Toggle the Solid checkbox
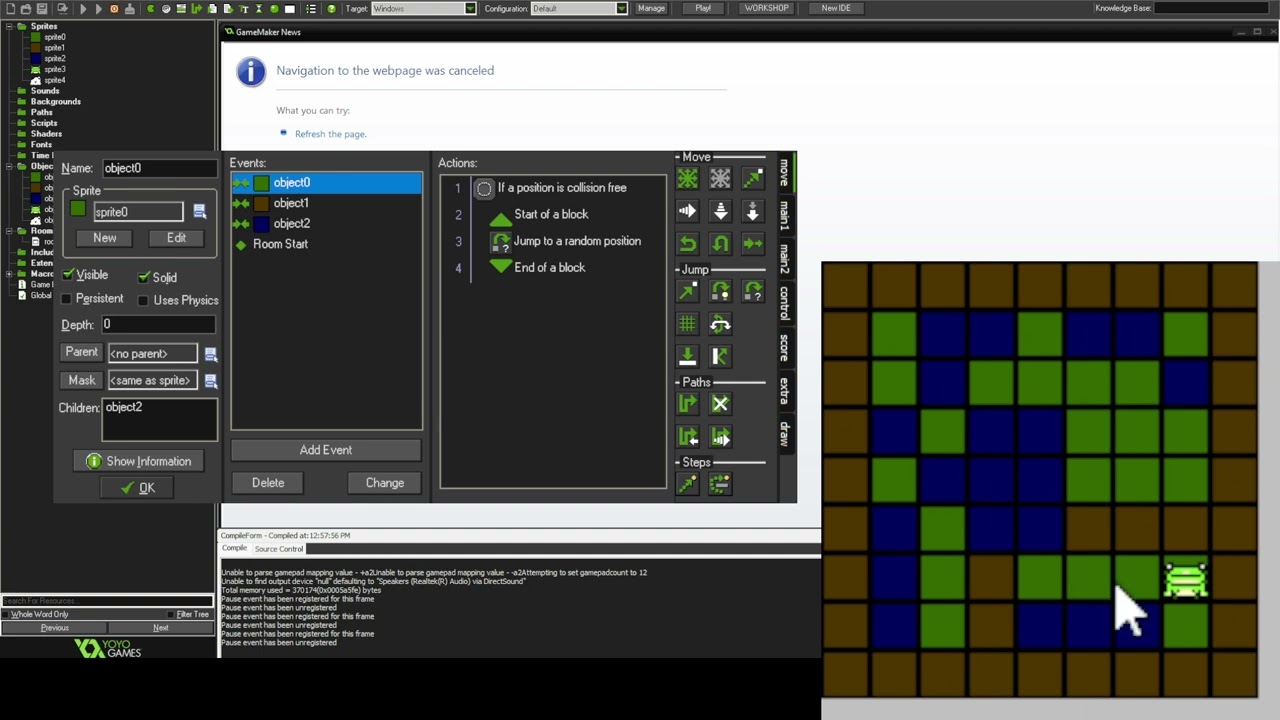Viewport: 1280px width, 720px height. (x=144, y=277)
